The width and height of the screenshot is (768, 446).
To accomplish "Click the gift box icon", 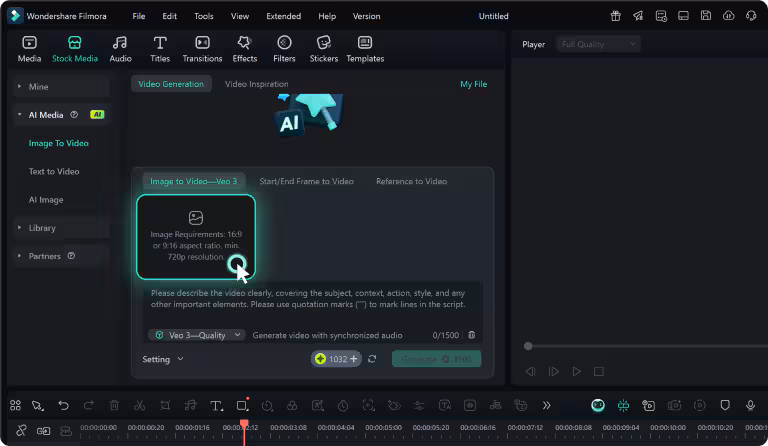I will [x=613, y=16].
